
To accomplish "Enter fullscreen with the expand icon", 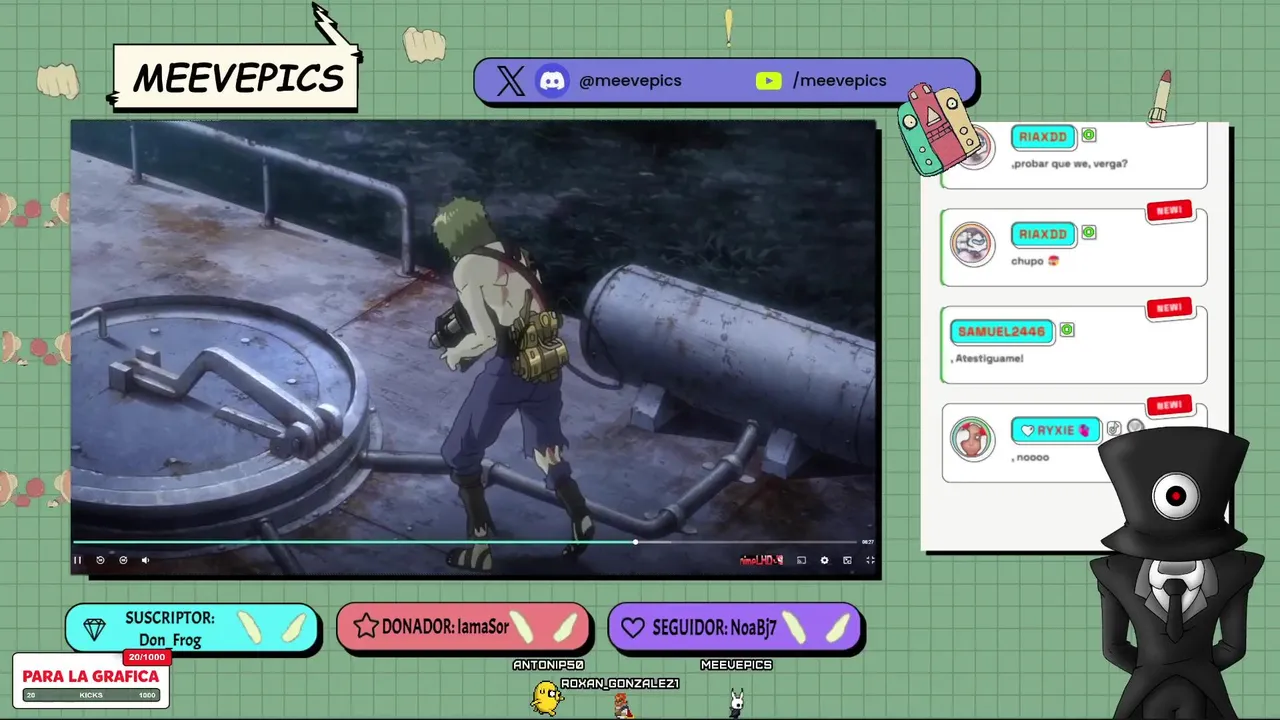I will tap(870, 560).
